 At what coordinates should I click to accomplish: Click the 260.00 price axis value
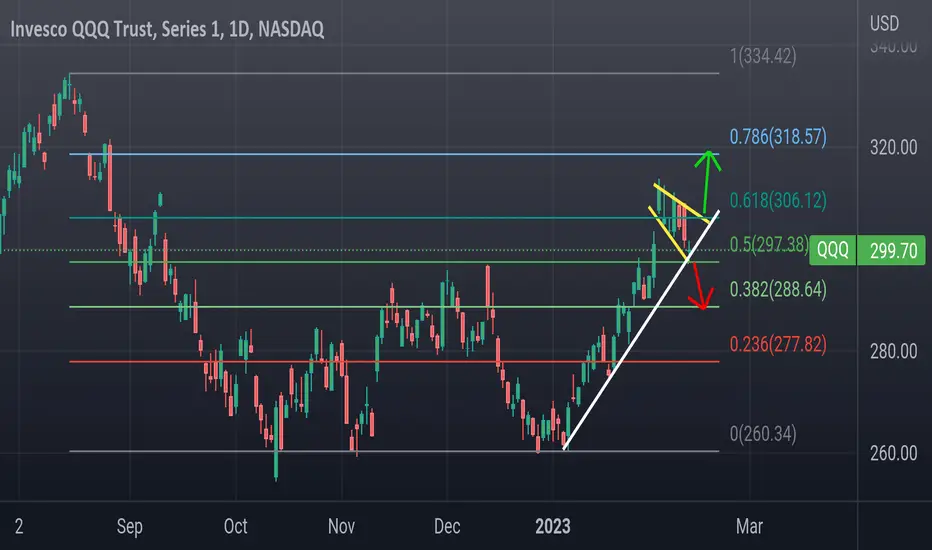click(893, 454)
